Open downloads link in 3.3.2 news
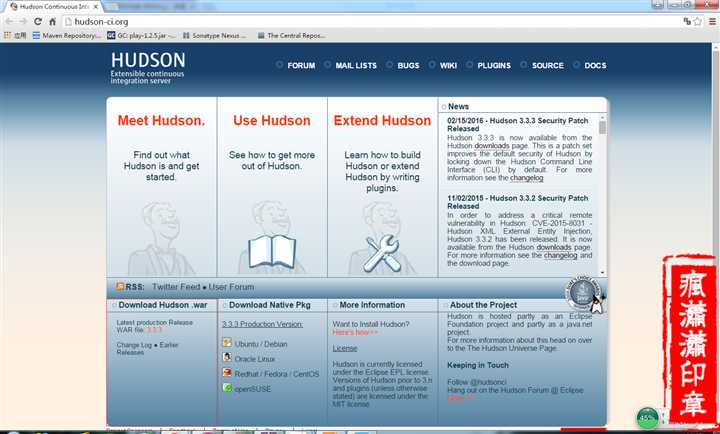Image resolution: width=720 pixels, height=434 pixels. click(x=554, y=247)
